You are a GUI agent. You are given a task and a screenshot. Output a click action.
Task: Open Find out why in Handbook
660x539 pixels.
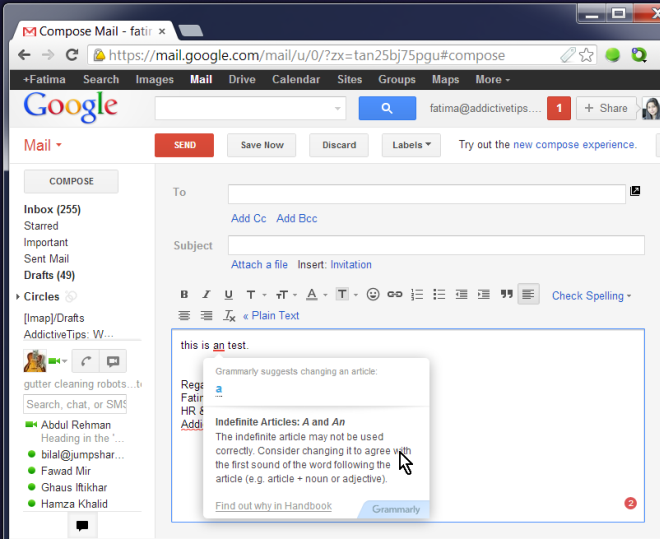[274, 506]
